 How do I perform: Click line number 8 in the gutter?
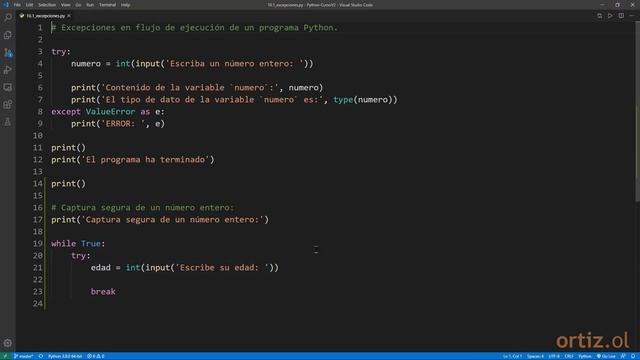pyautogui.click(x=40, y=111)
